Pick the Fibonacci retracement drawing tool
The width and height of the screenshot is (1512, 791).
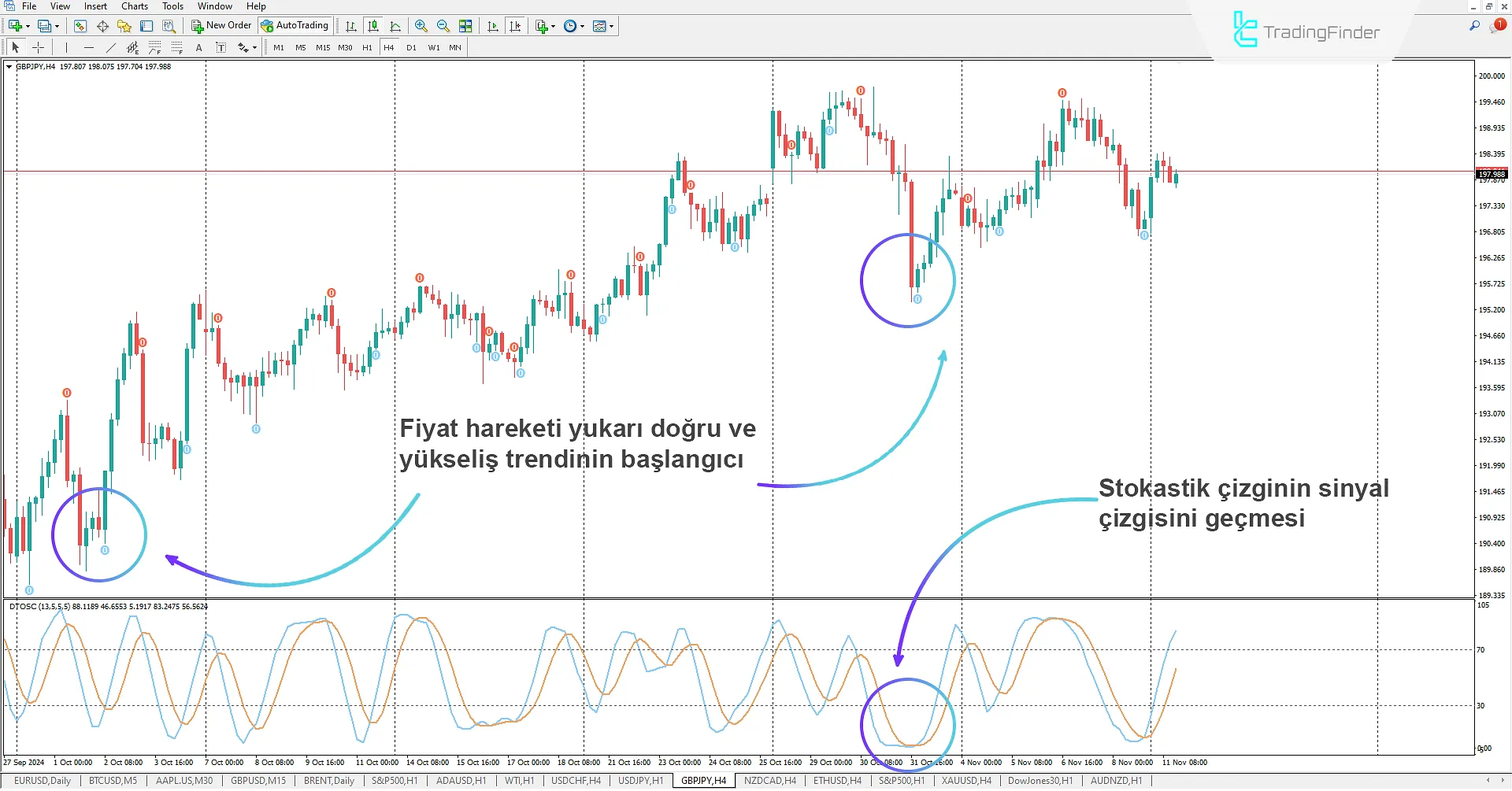pos(177,48)
